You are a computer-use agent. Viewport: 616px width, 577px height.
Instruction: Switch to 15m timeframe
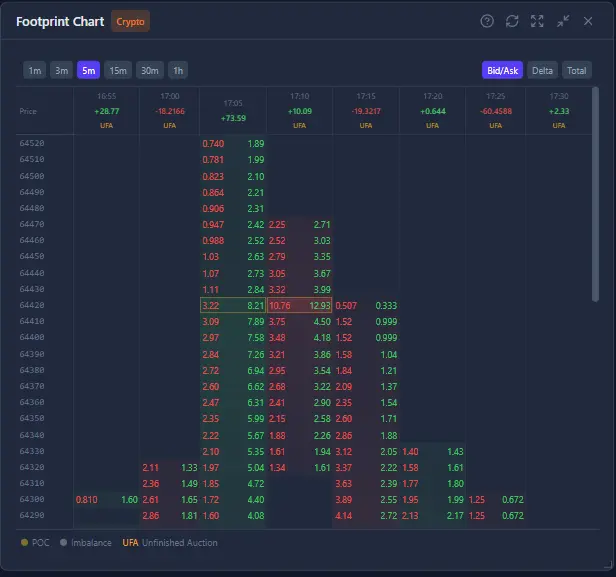(x=118, y=70)
